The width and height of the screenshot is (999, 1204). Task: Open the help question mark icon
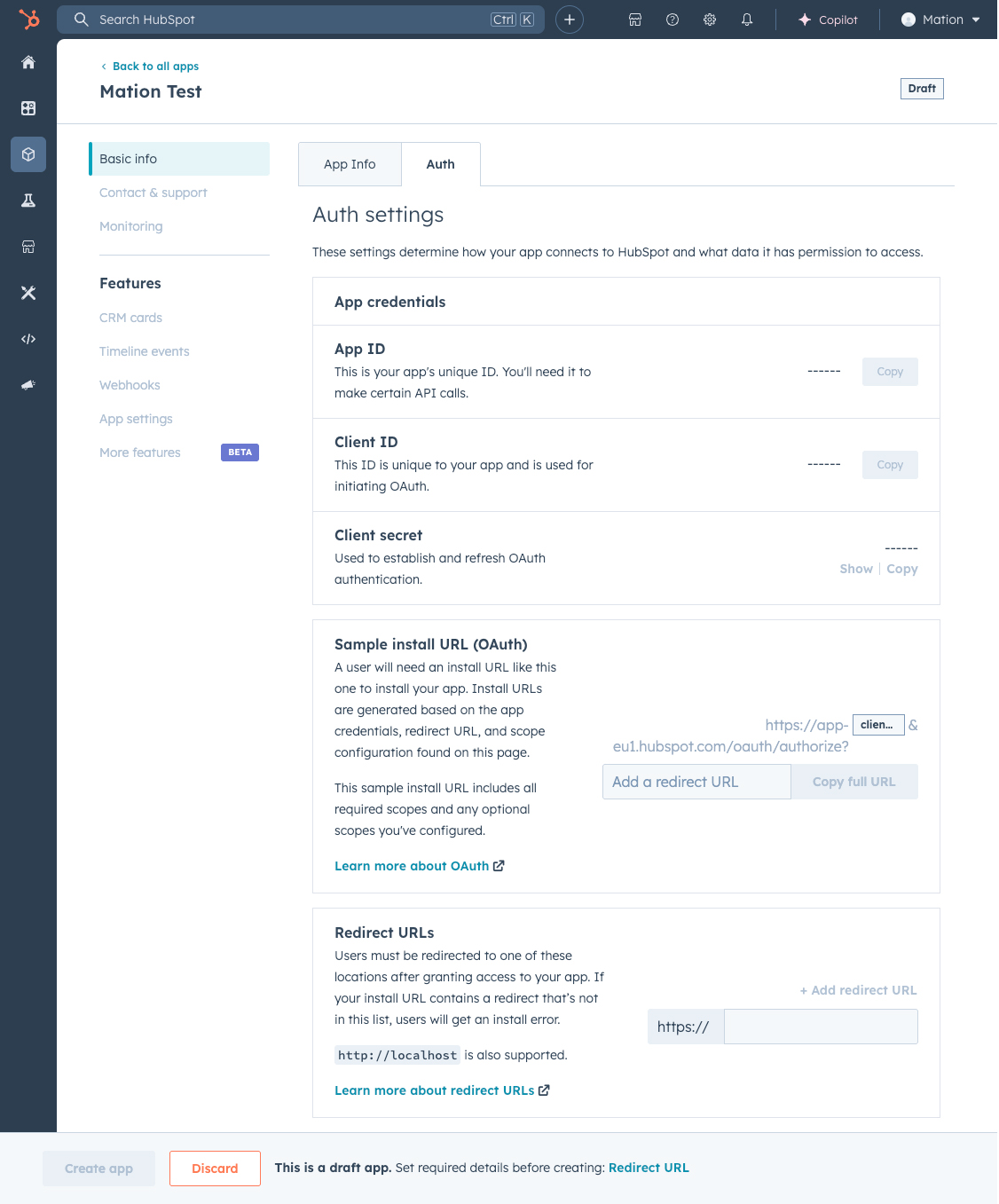tap(673, 20)
